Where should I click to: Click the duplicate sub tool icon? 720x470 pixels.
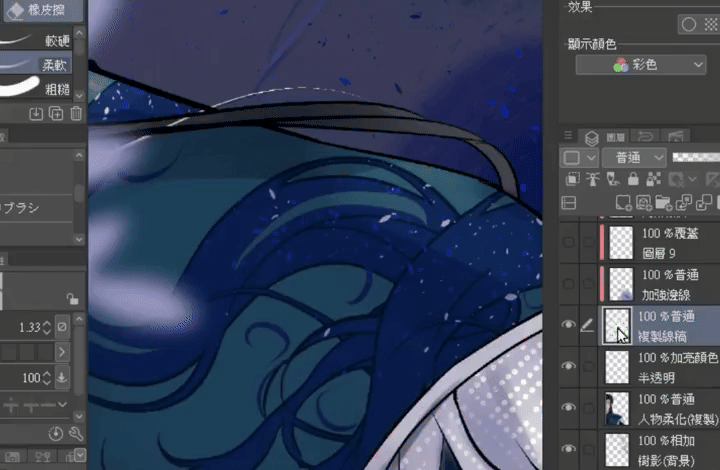56,113
